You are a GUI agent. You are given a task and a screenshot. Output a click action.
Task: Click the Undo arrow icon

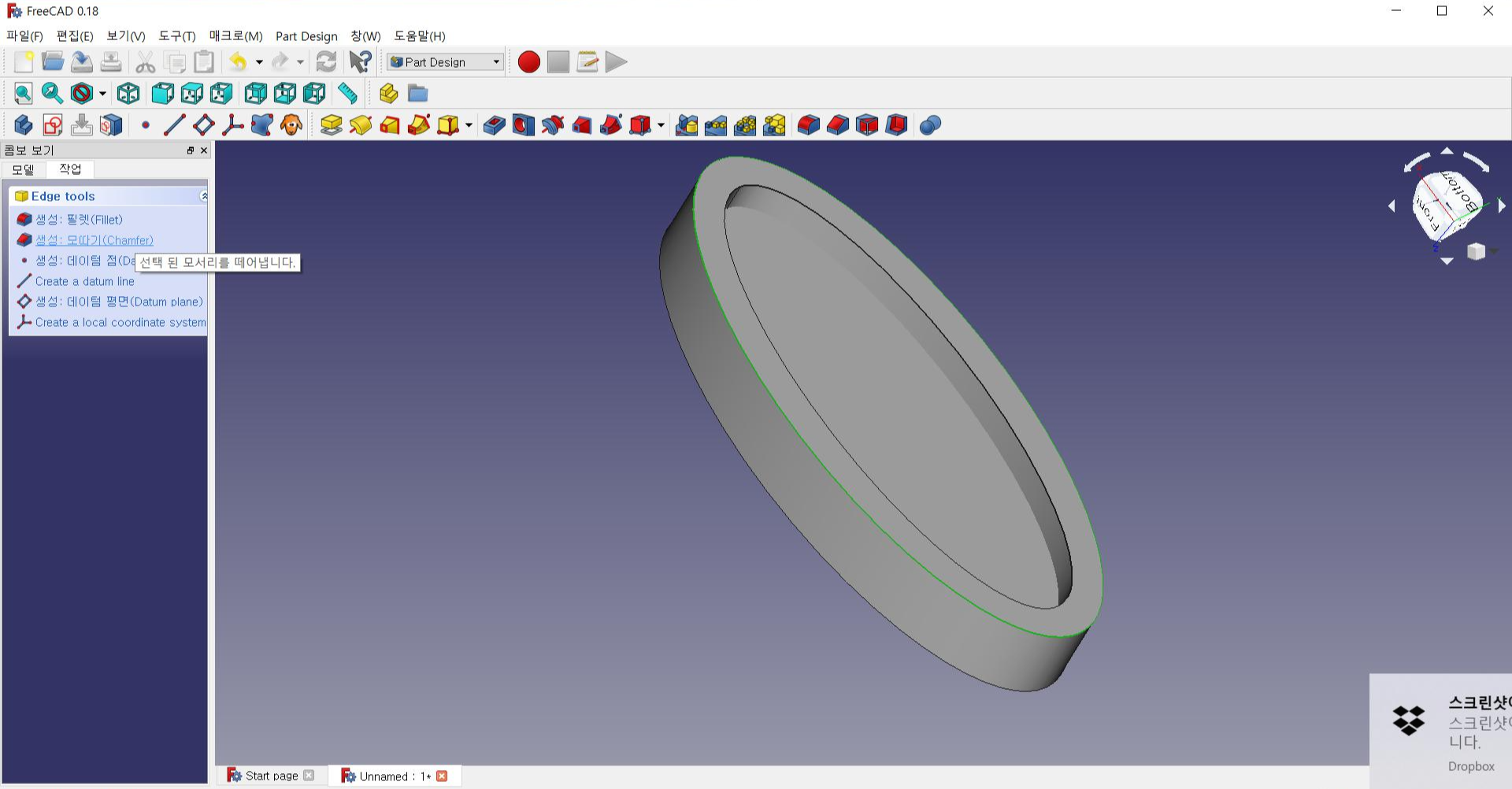238,61
